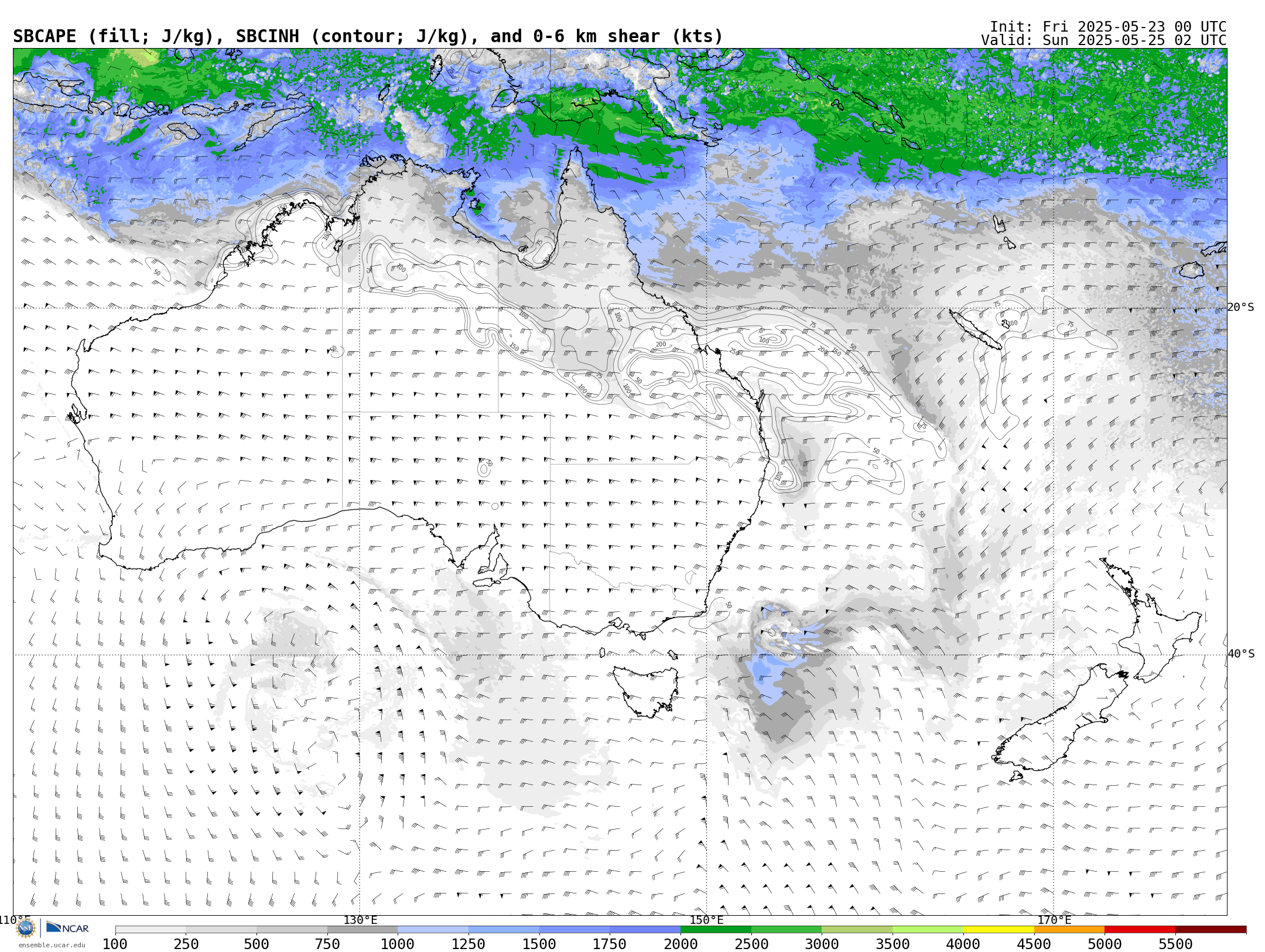The height and width of the screenshot is (952, 1265).
Task: Select the lime green 3500–4000 color bar segment
Action: 928,930
